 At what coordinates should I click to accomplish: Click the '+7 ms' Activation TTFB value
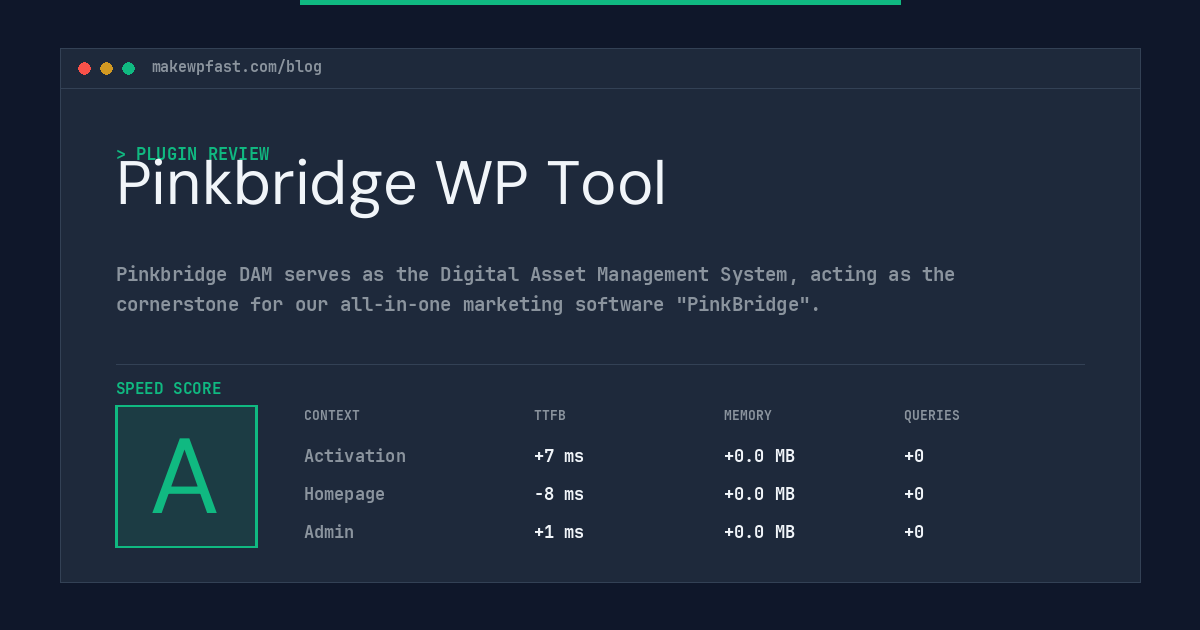click(x=559, y=456)
